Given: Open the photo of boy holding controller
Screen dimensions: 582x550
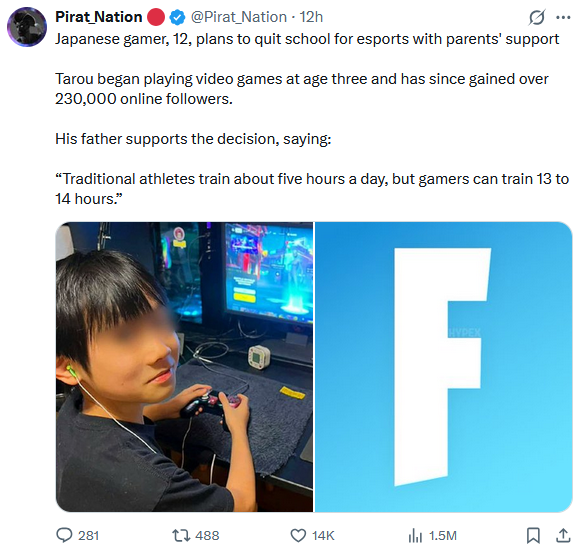Looking at the screenshot, I should click(184, 367).
